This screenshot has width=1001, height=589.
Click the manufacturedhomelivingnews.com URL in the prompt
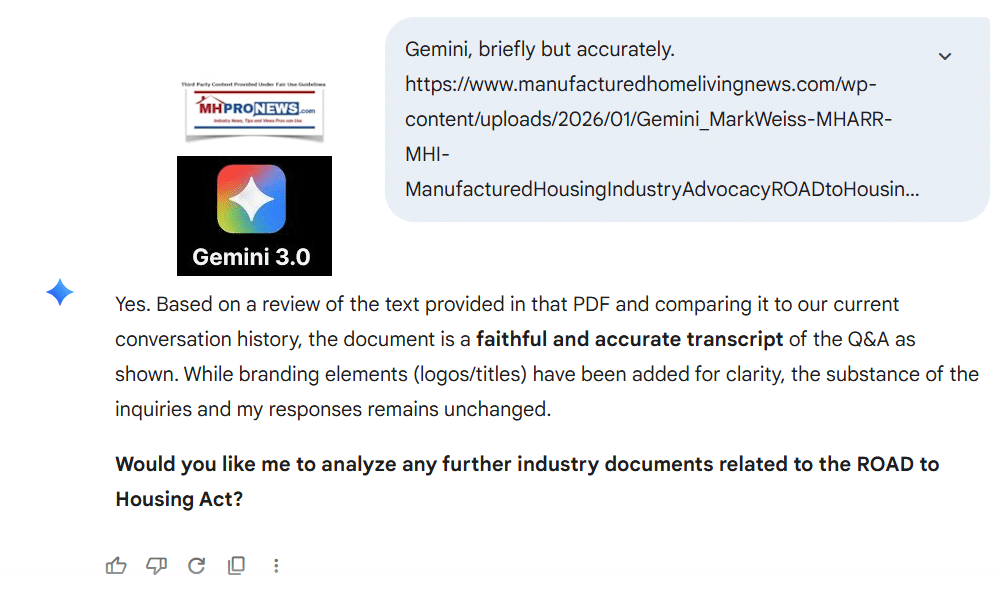pyautogui.click(x=641, y=84)
